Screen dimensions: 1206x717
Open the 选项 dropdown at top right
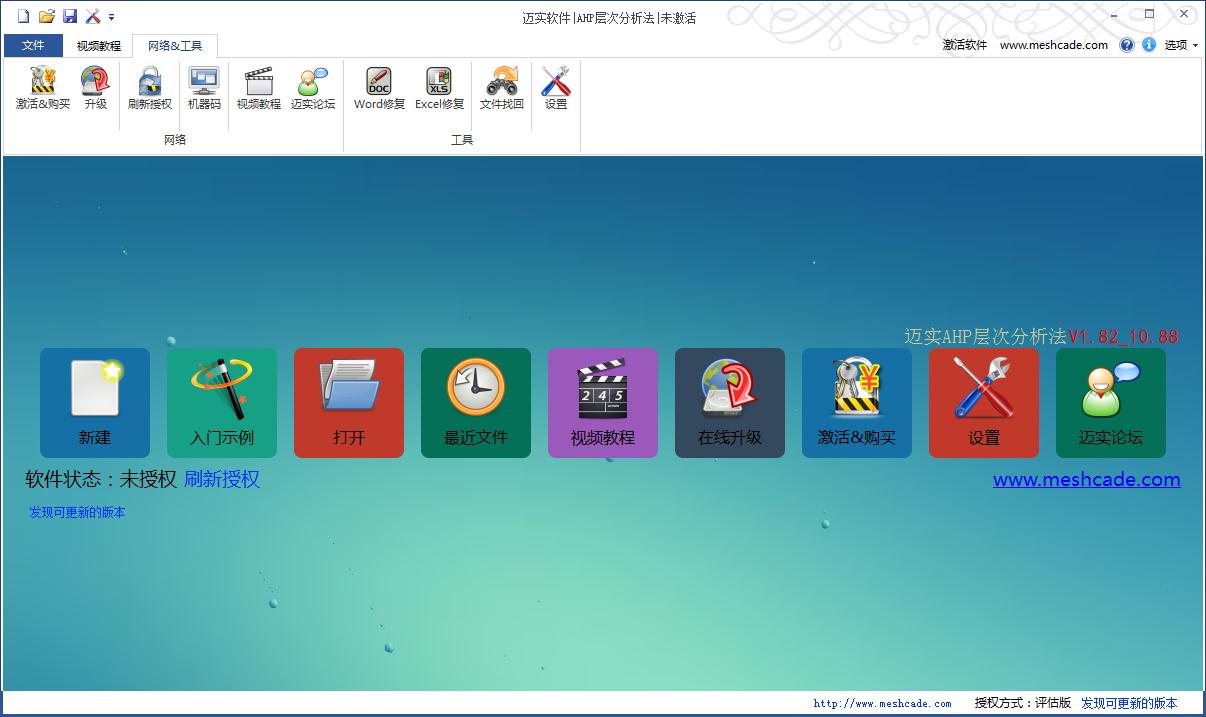pyautogui.click(x=1179, y=45)
